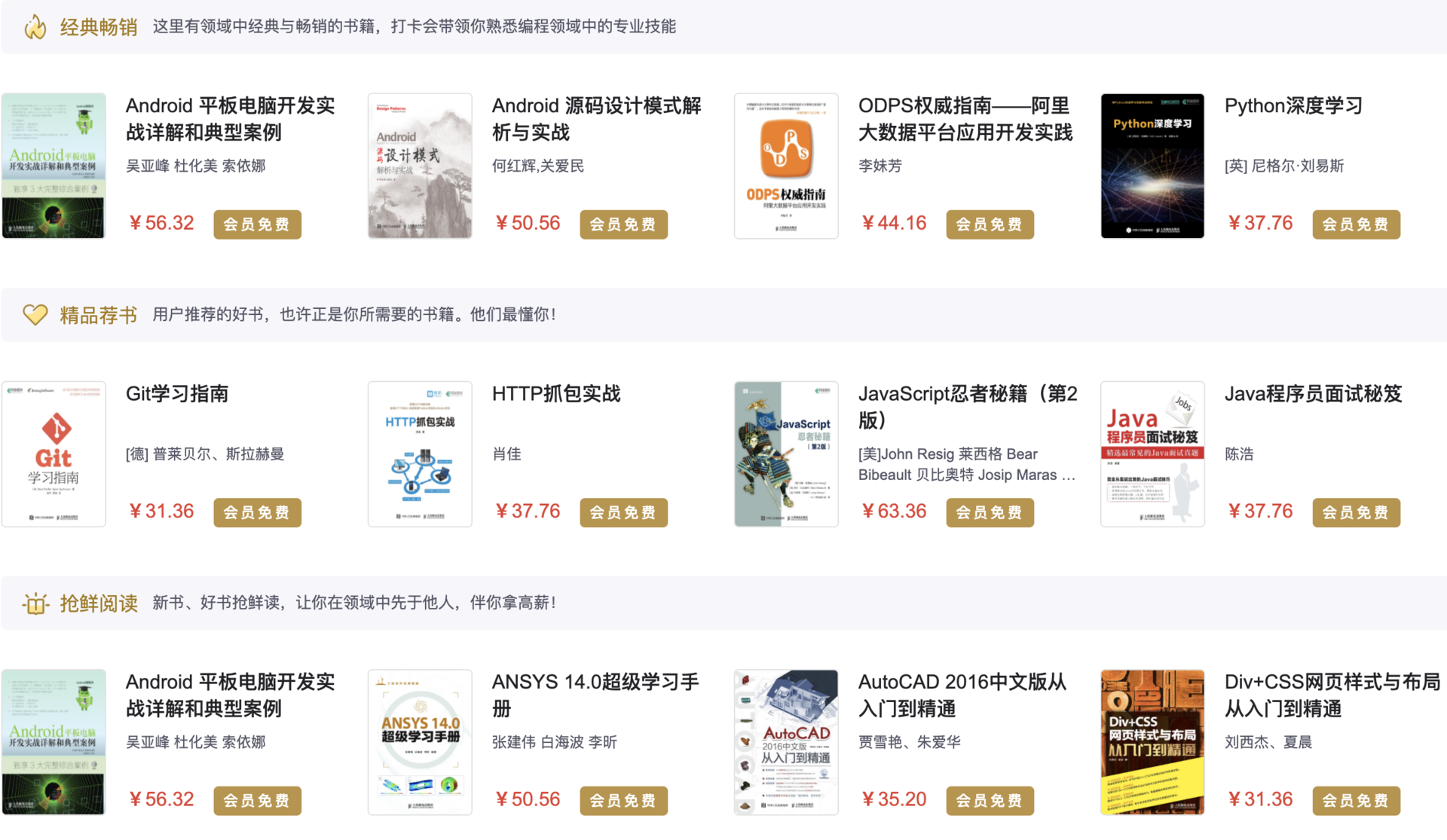
Task: Click 会员免费 button for Git学习指南
Action: click(x=257, y=512)
